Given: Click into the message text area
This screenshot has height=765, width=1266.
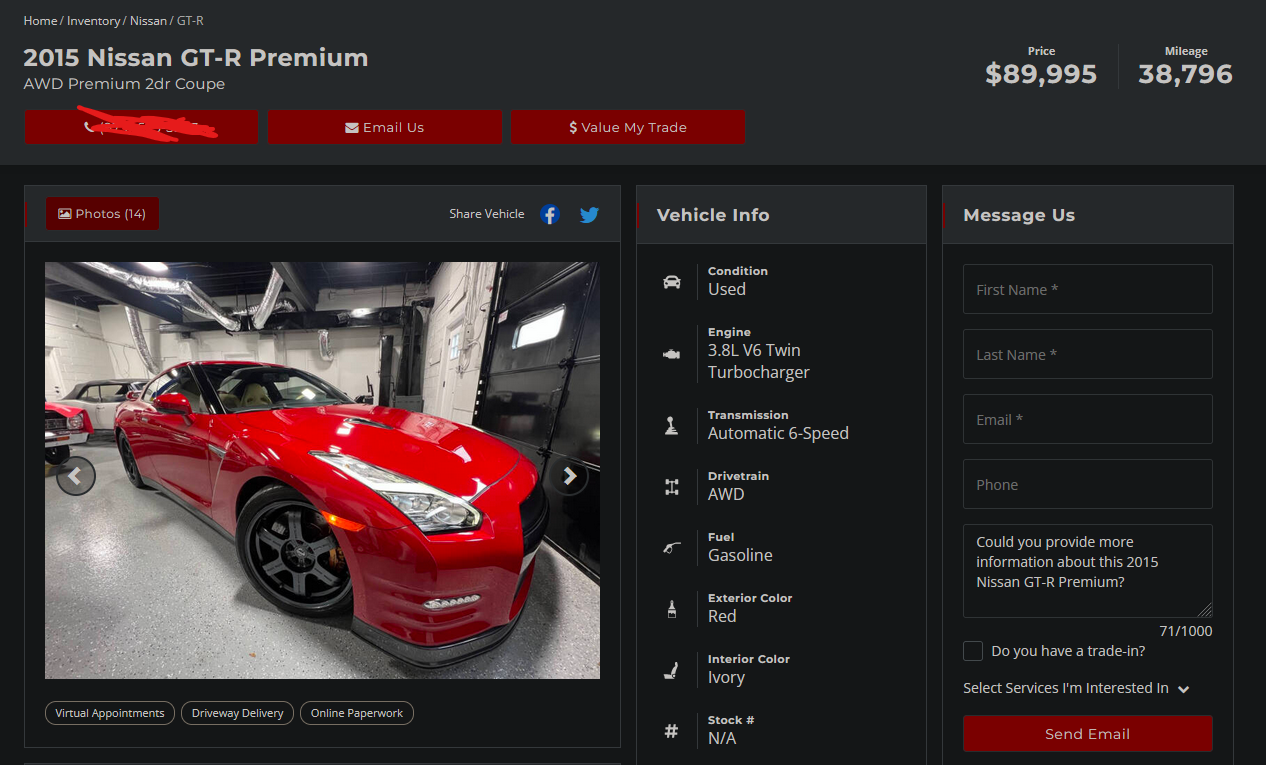Looking at the screenshot, I should 1087,571.
